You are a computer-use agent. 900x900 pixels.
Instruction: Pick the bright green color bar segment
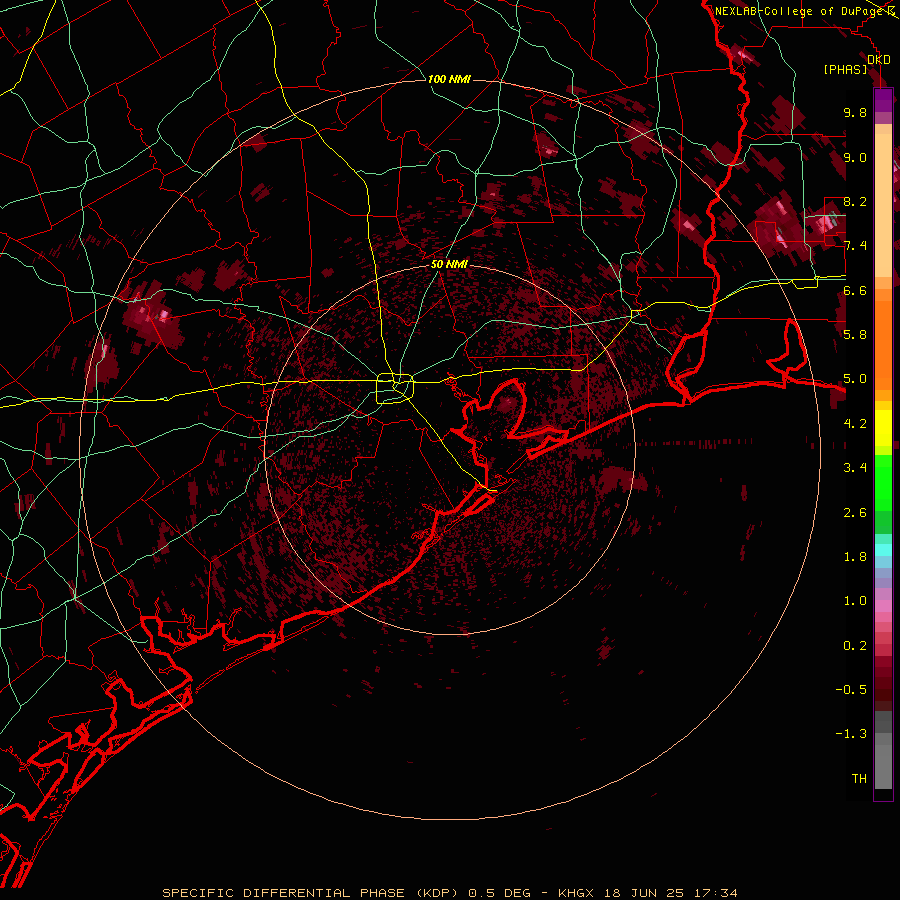(x=883, y=483)
